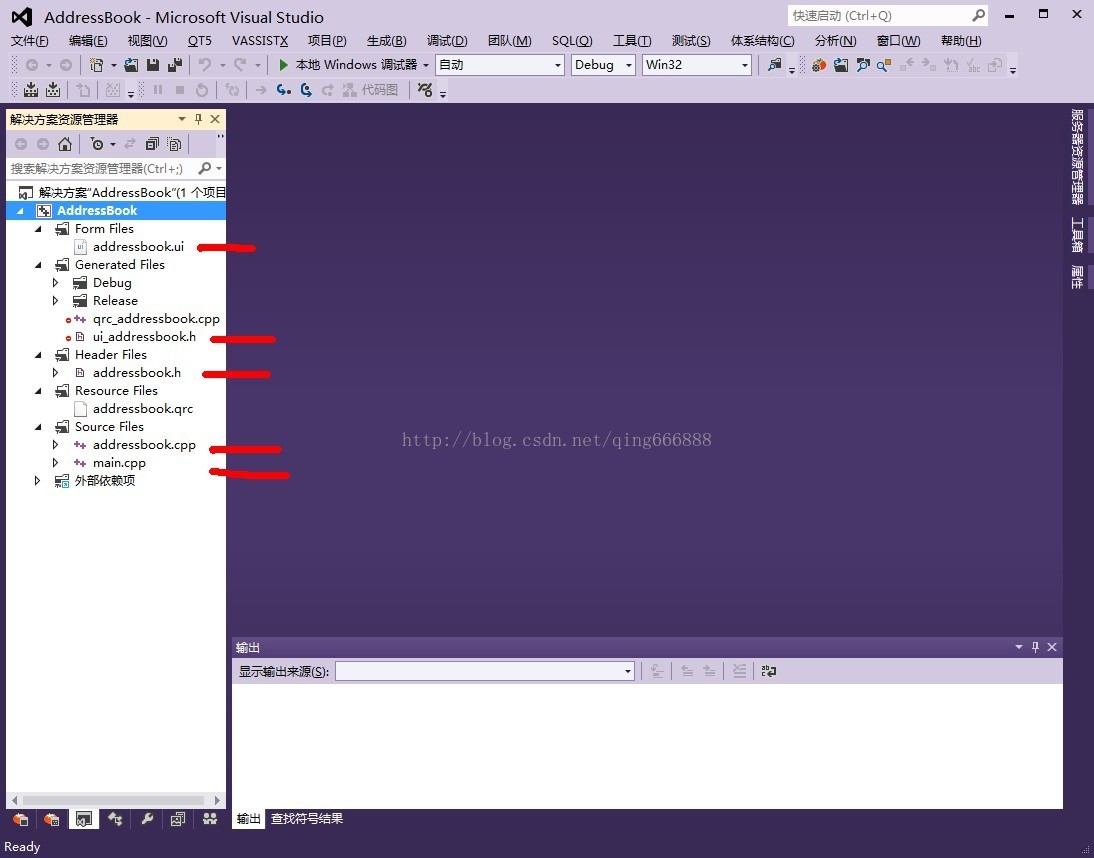Open the 工具箱 side tab

pos(1077,234)
